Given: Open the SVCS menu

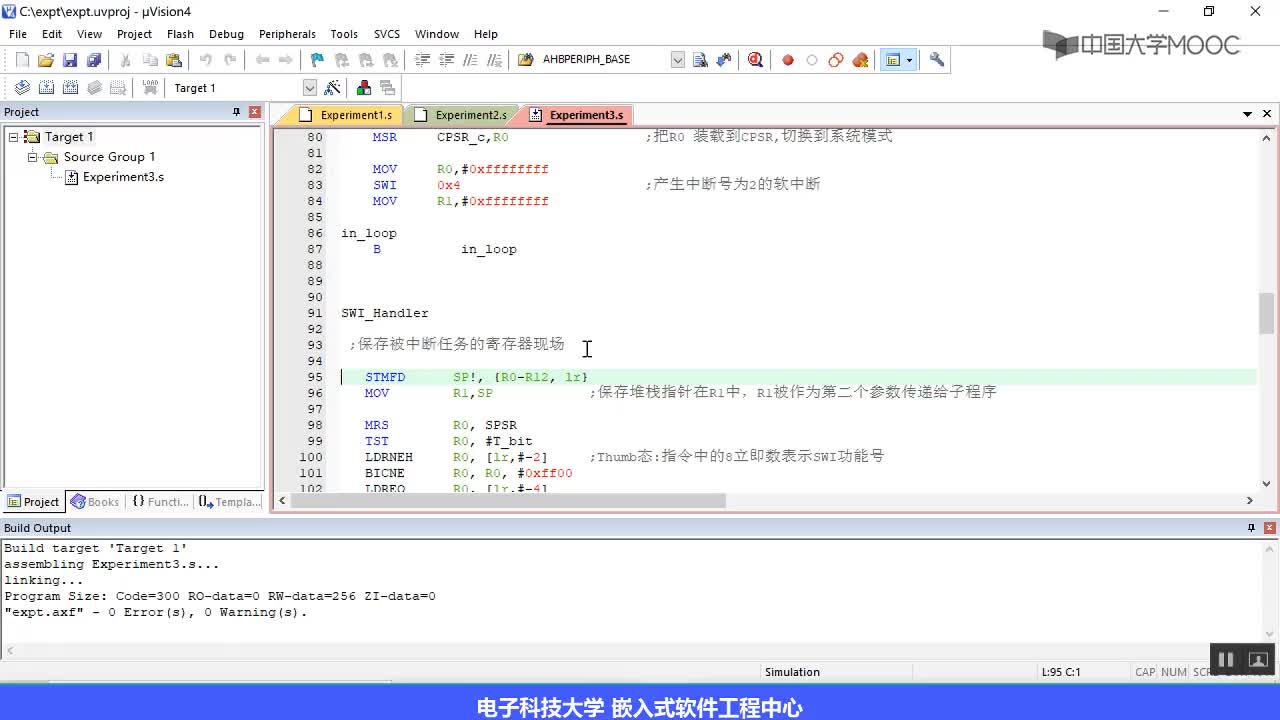Looking at the screenshot, I should 386,34.
